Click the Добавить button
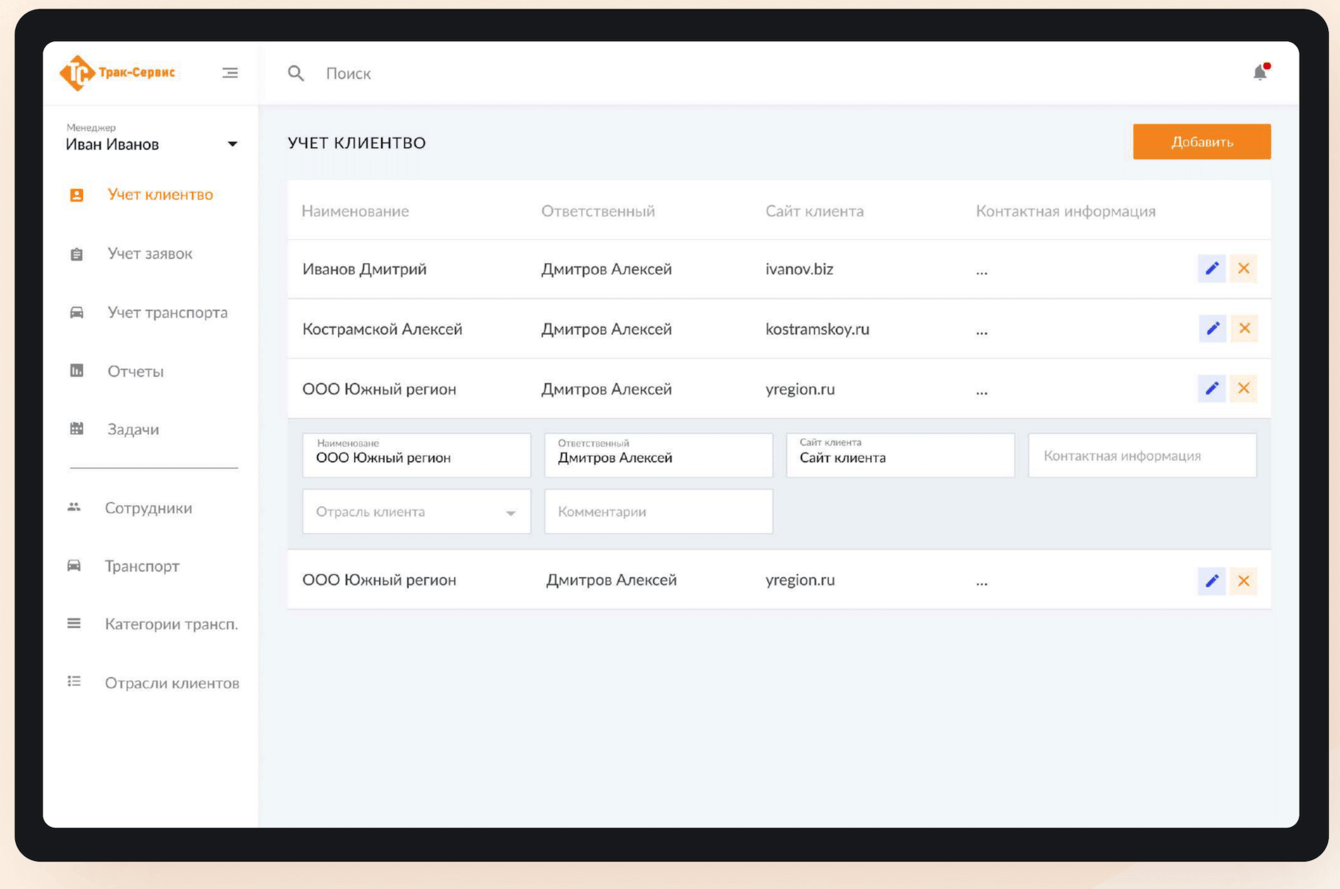This screenshot has width=1340, height=889. click(x=1201, y=142)
